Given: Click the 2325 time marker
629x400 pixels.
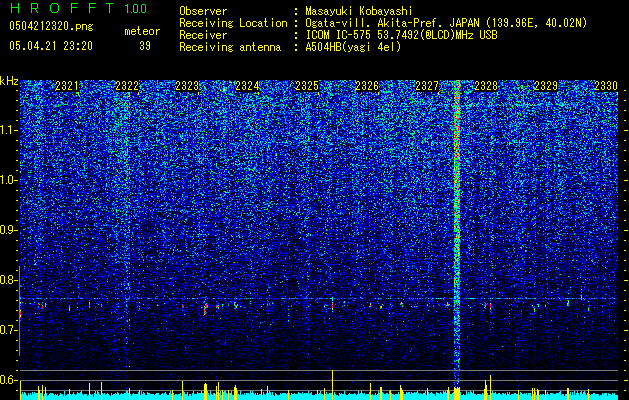Looking at the screenshot, I should (x=307, y=86).
